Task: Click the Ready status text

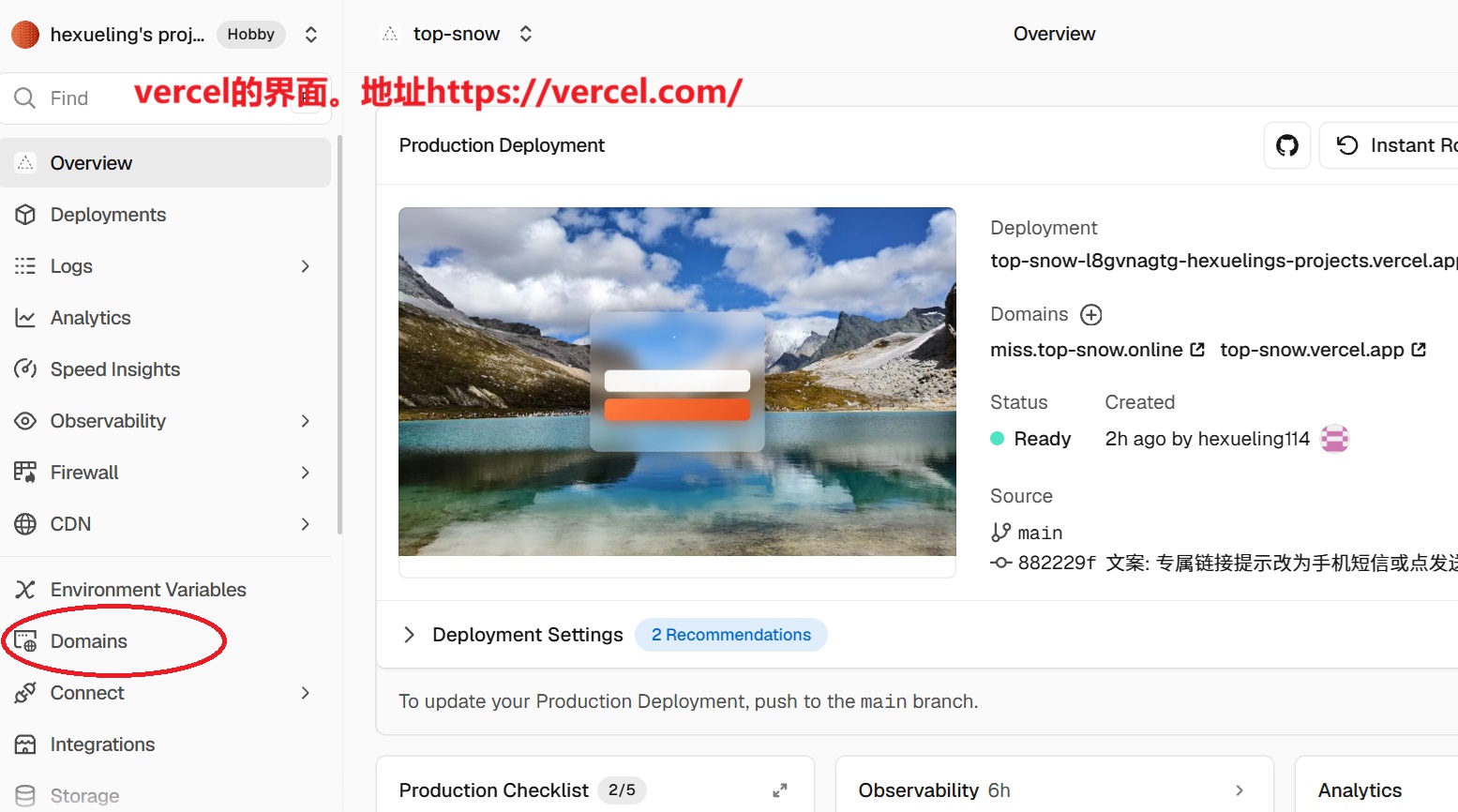Action: click(1043, 439)
